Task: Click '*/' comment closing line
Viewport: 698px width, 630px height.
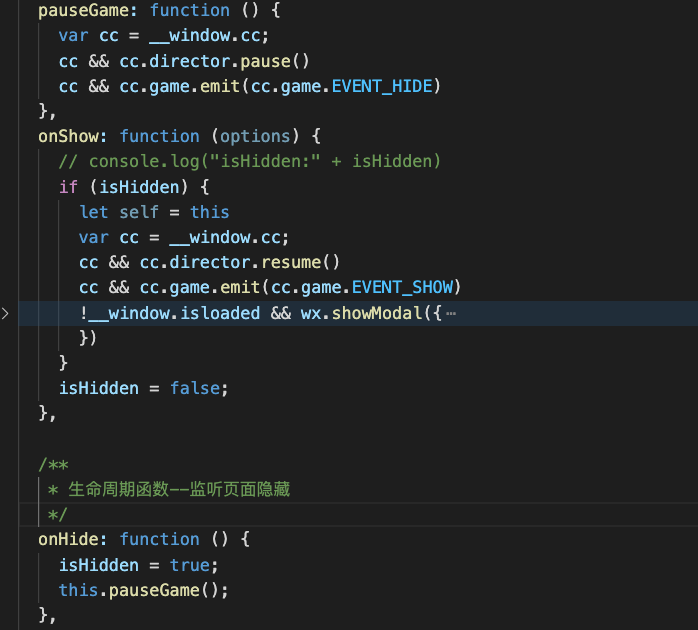Action: tap(57, 515)
